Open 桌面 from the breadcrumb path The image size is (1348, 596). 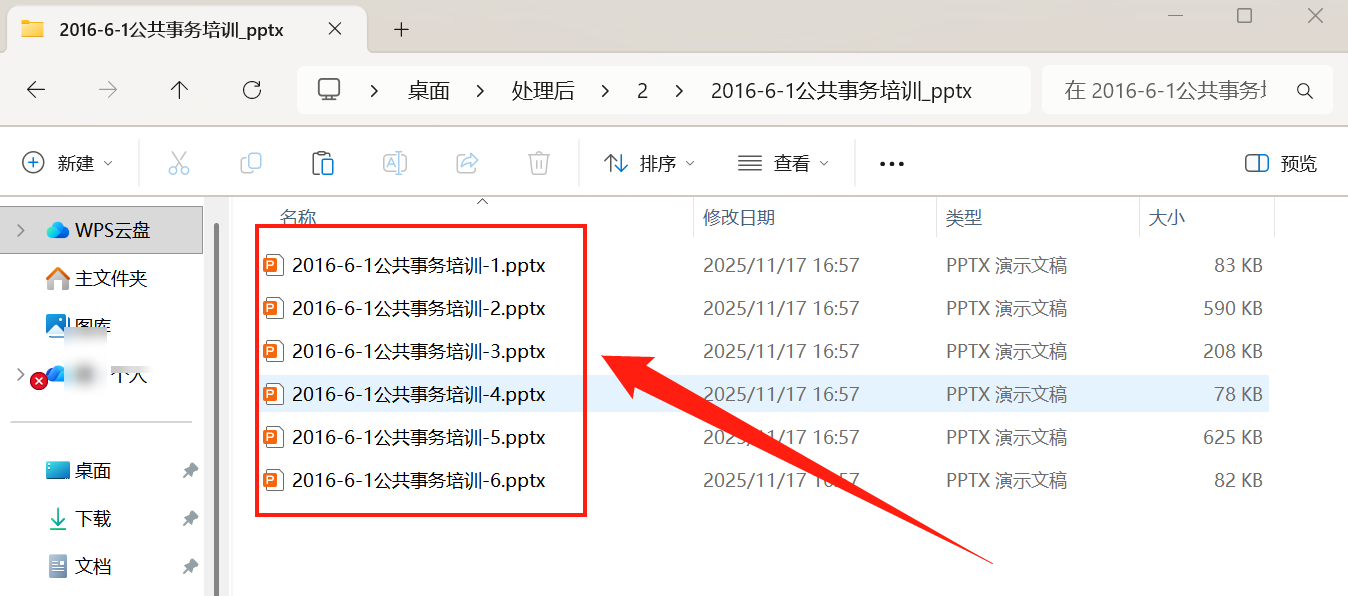tap(428, 90)
